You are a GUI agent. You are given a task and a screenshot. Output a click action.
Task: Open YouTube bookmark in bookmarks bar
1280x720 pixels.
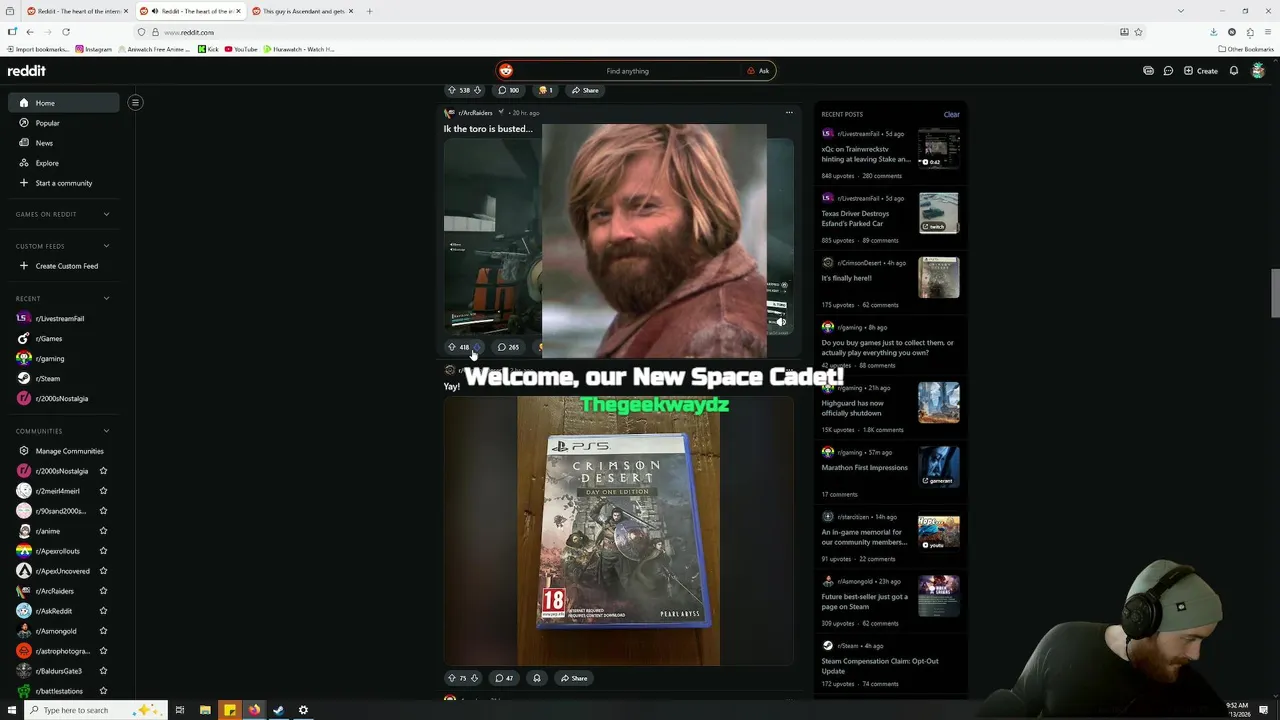241,49
